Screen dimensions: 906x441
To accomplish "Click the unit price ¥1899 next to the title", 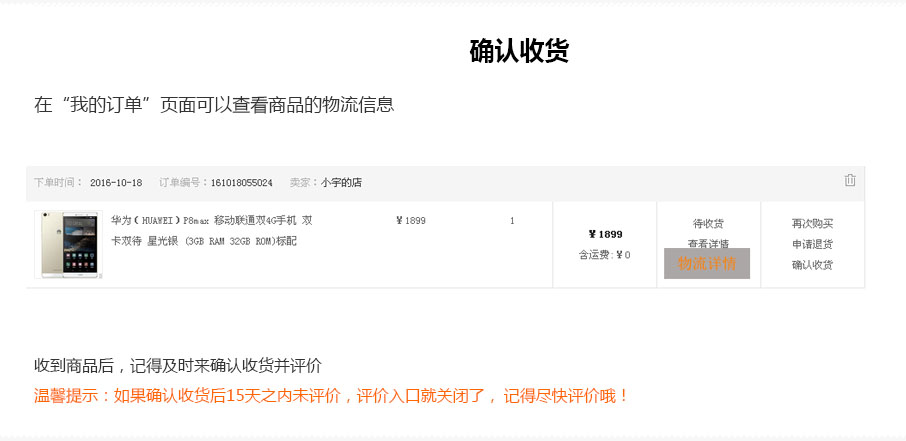I will pyautogui.click(x=411, y=221).
